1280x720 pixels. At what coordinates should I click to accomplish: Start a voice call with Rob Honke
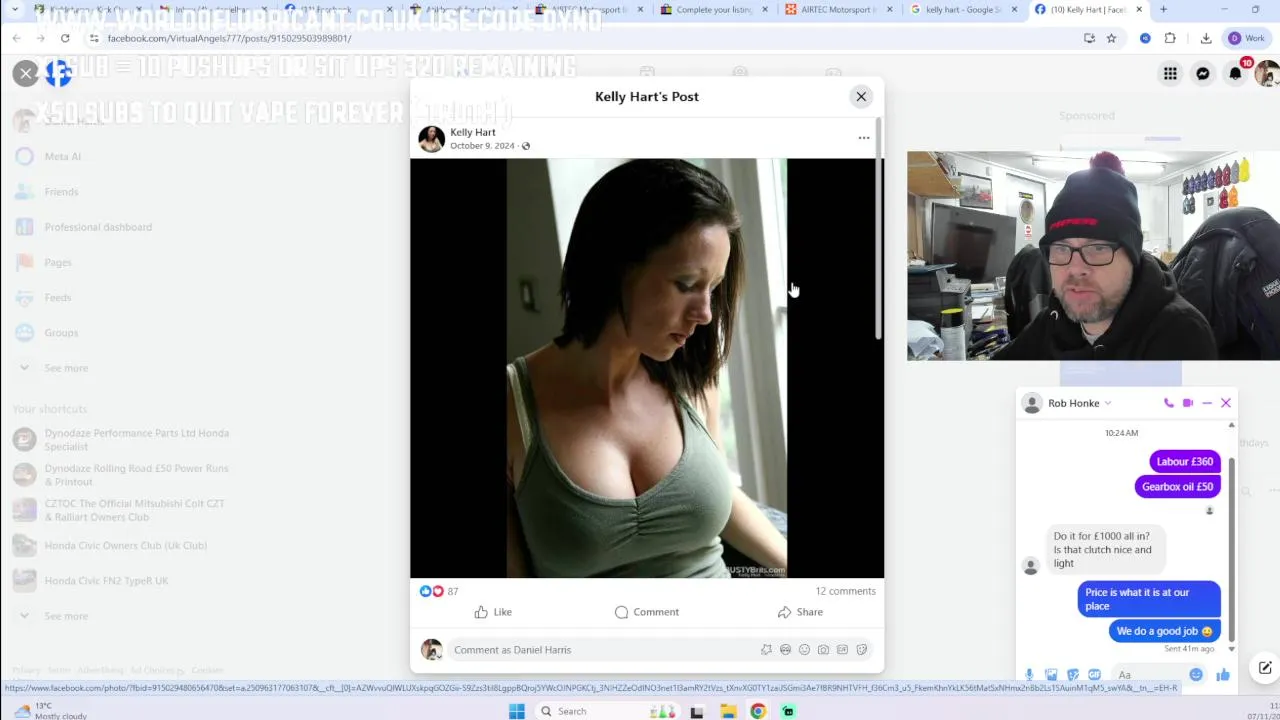pyautogui.click(x=1168, y=403)
